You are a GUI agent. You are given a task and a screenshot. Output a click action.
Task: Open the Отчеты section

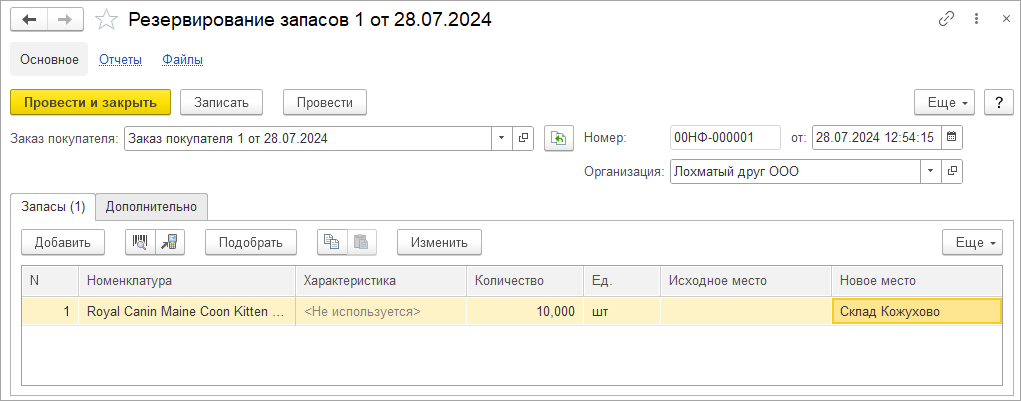120,60
